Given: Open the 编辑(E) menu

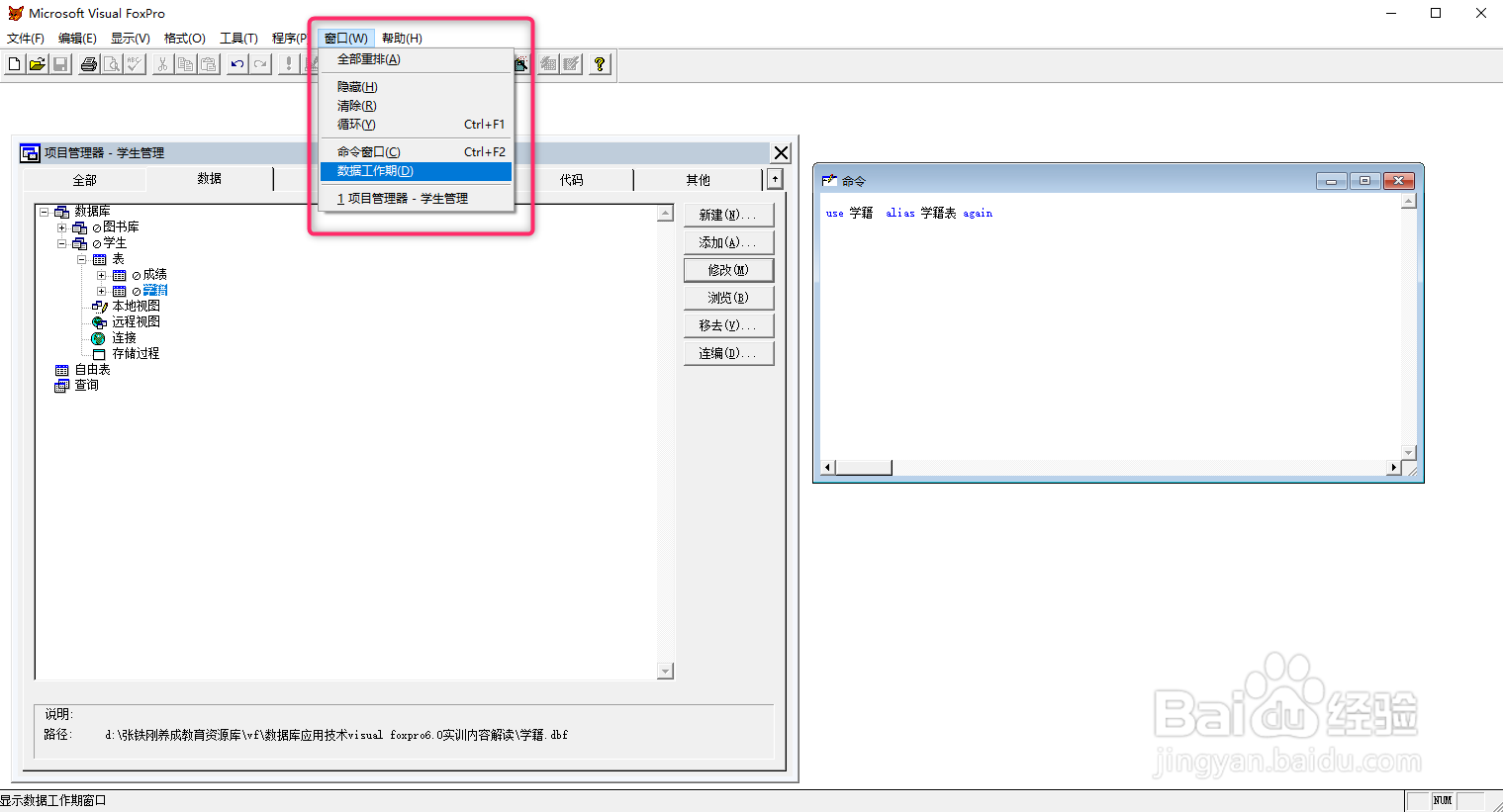Looking at the screenshot, I should (x=77, y=39).
